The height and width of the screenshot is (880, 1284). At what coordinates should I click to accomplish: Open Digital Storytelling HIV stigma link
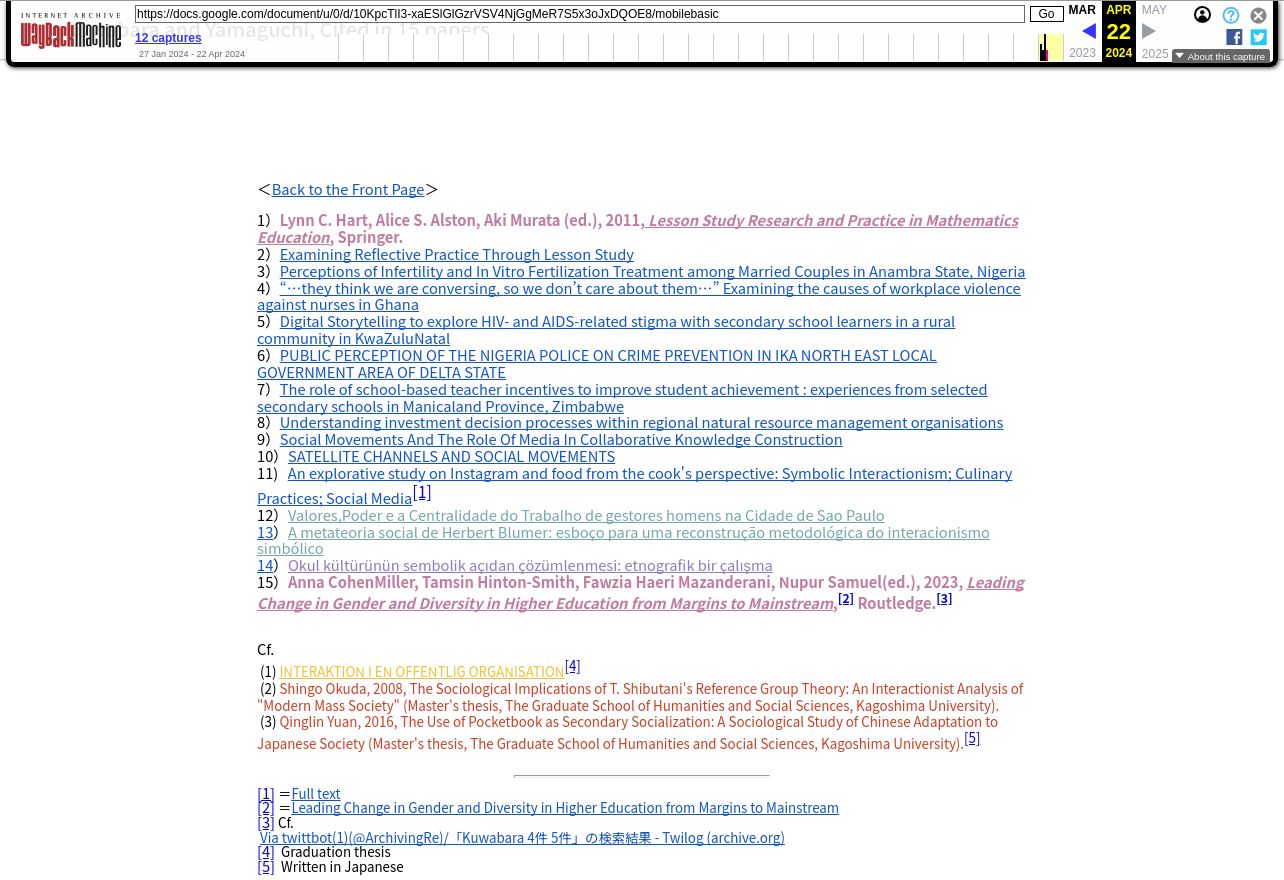(606, 330)
